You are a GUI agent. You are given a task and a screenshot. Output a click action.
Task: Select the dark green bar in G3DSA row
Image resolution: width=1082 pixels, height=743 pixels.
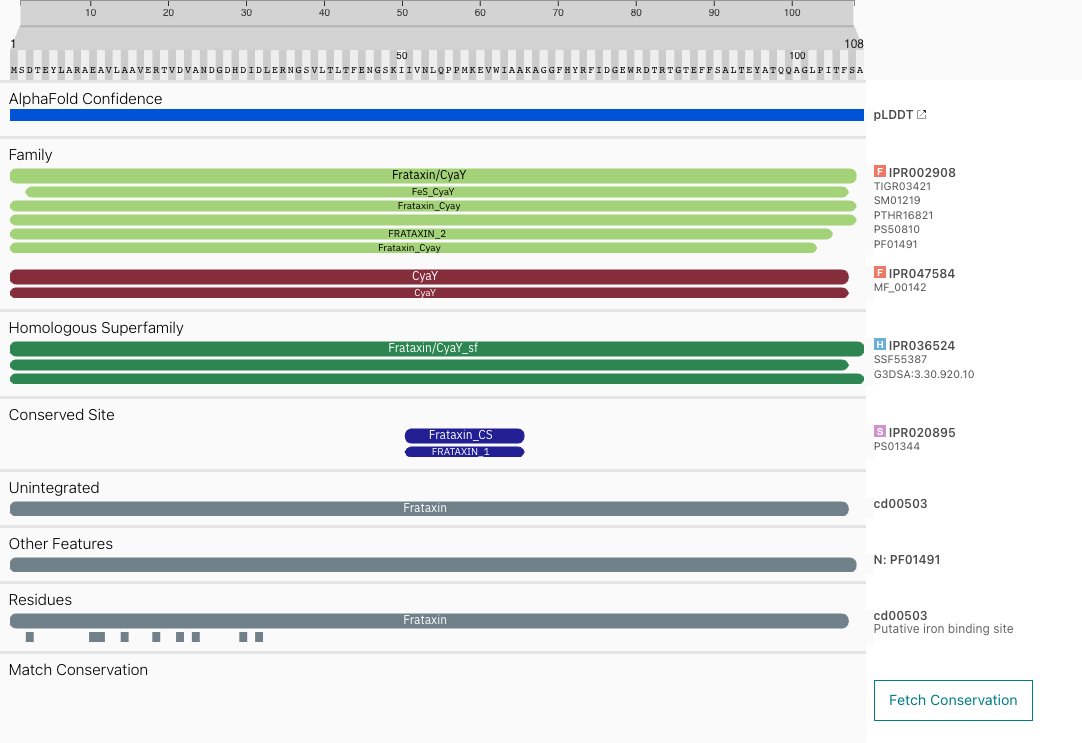(x=437, y=379)
